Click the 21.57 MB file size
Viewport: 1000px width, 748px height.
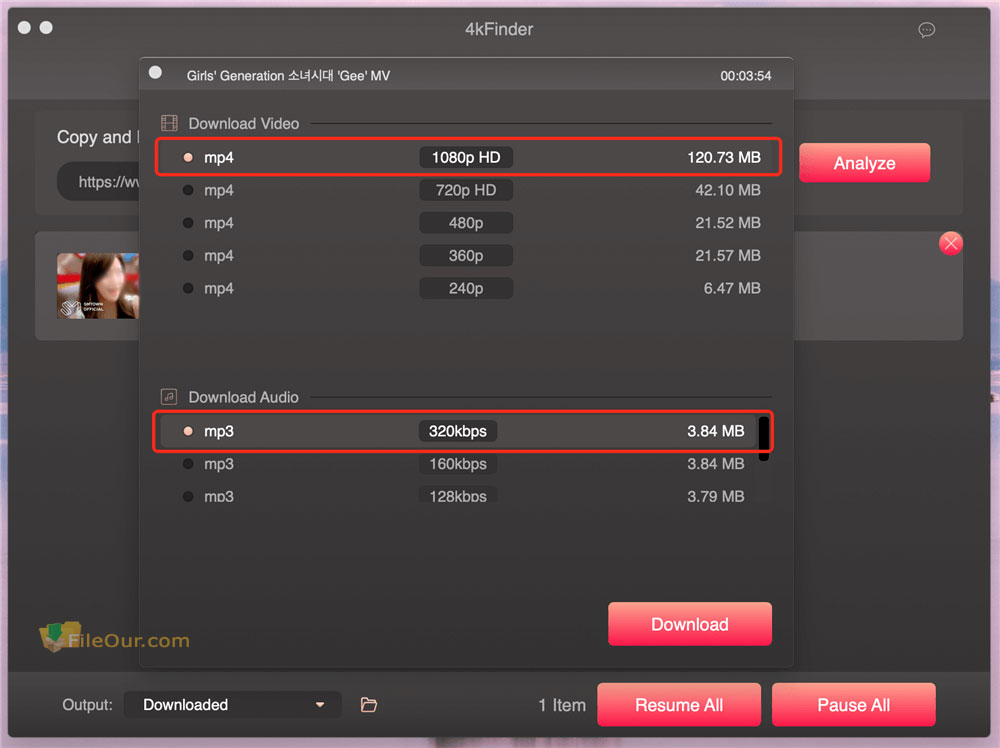(728, 256)
